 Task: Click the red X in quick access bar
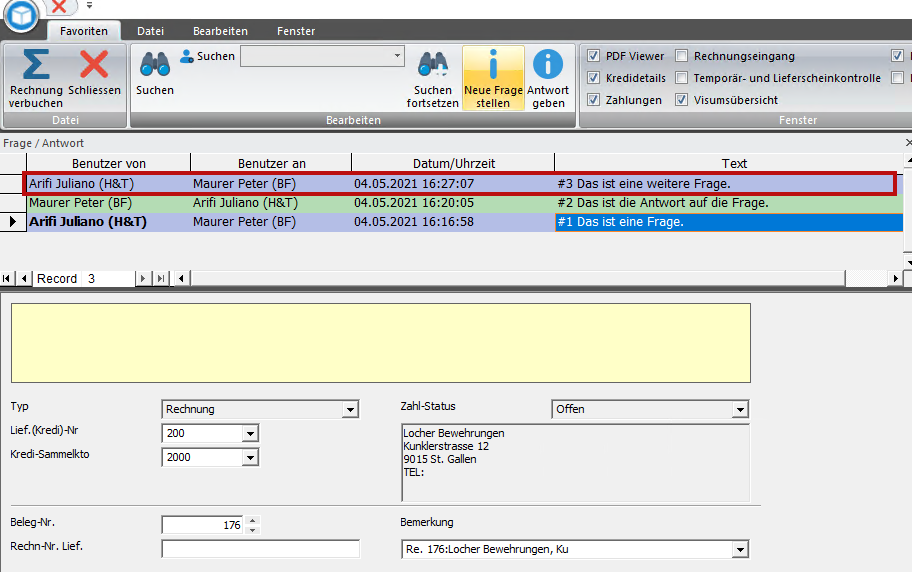pyautogui.click(x=59, y=6)
